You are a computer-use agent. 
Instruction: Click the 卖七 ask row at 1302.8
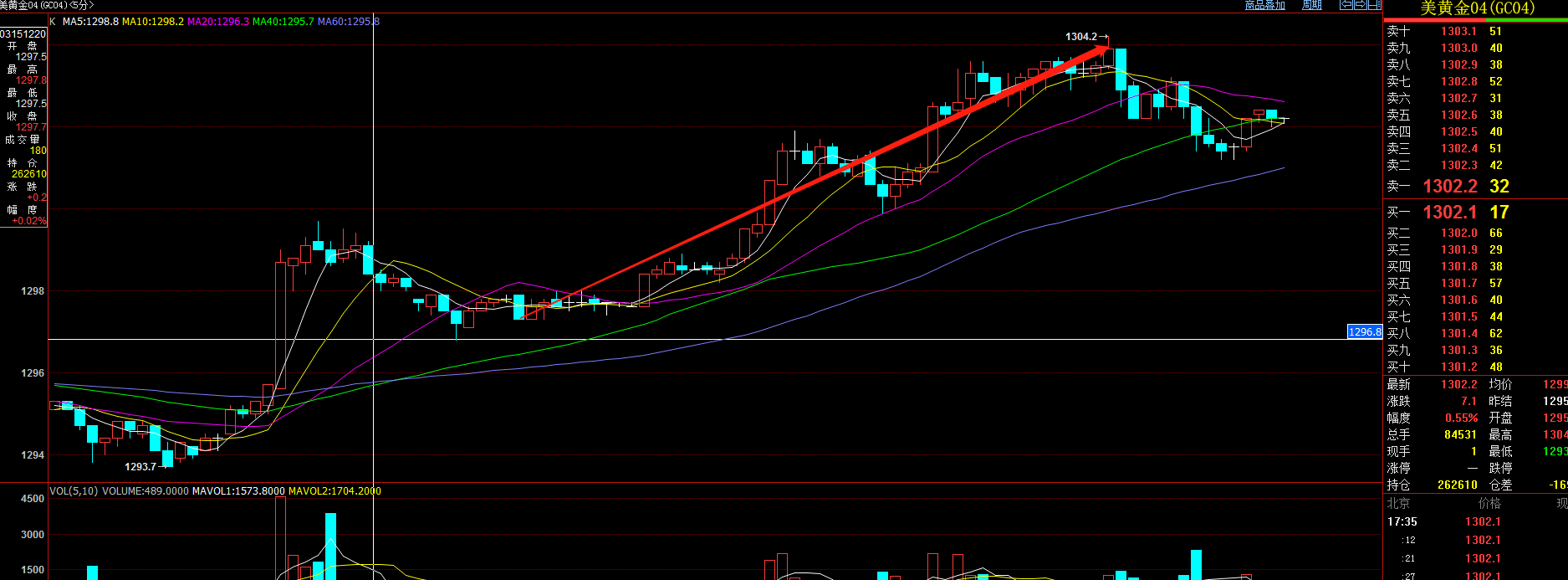coord(1475,81)
